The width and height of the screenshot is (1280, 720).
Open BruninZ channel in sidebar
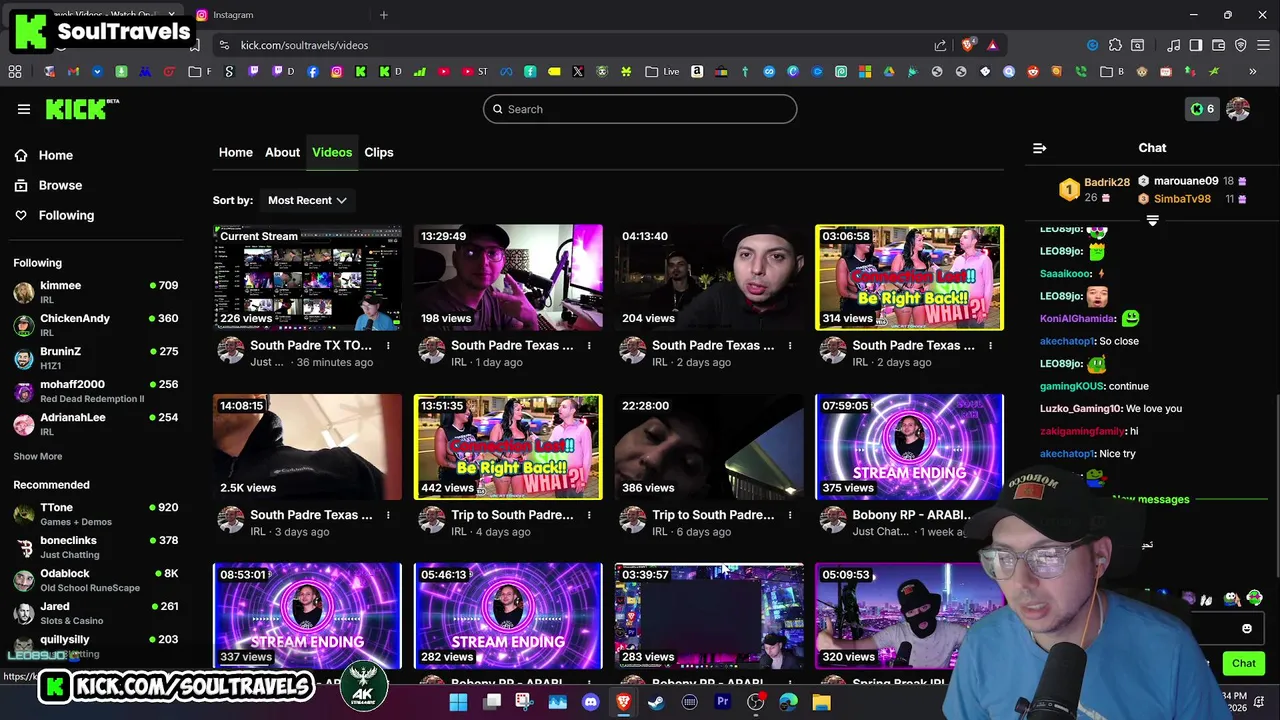tap(95, 358)
